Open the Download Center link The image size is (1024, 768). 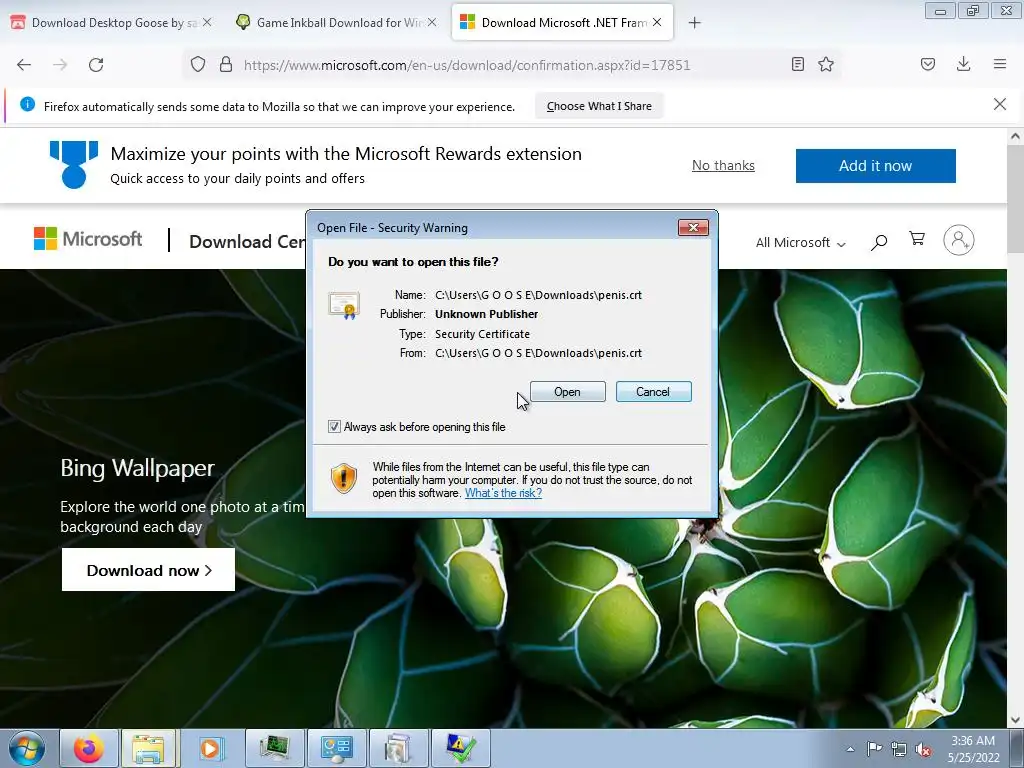[247, 242]
